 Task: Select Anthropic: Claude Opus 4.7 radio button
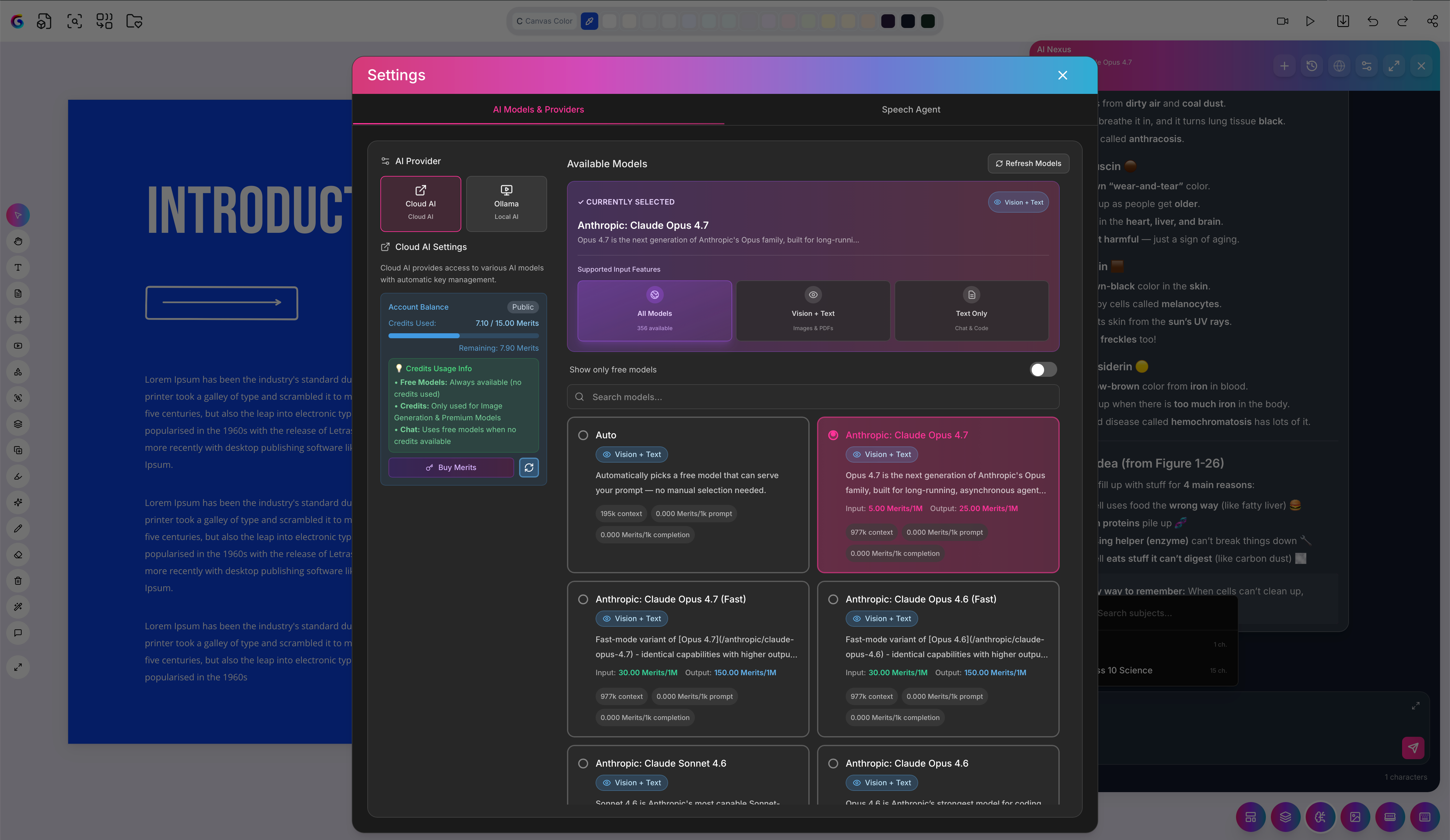tap(833, 435)
